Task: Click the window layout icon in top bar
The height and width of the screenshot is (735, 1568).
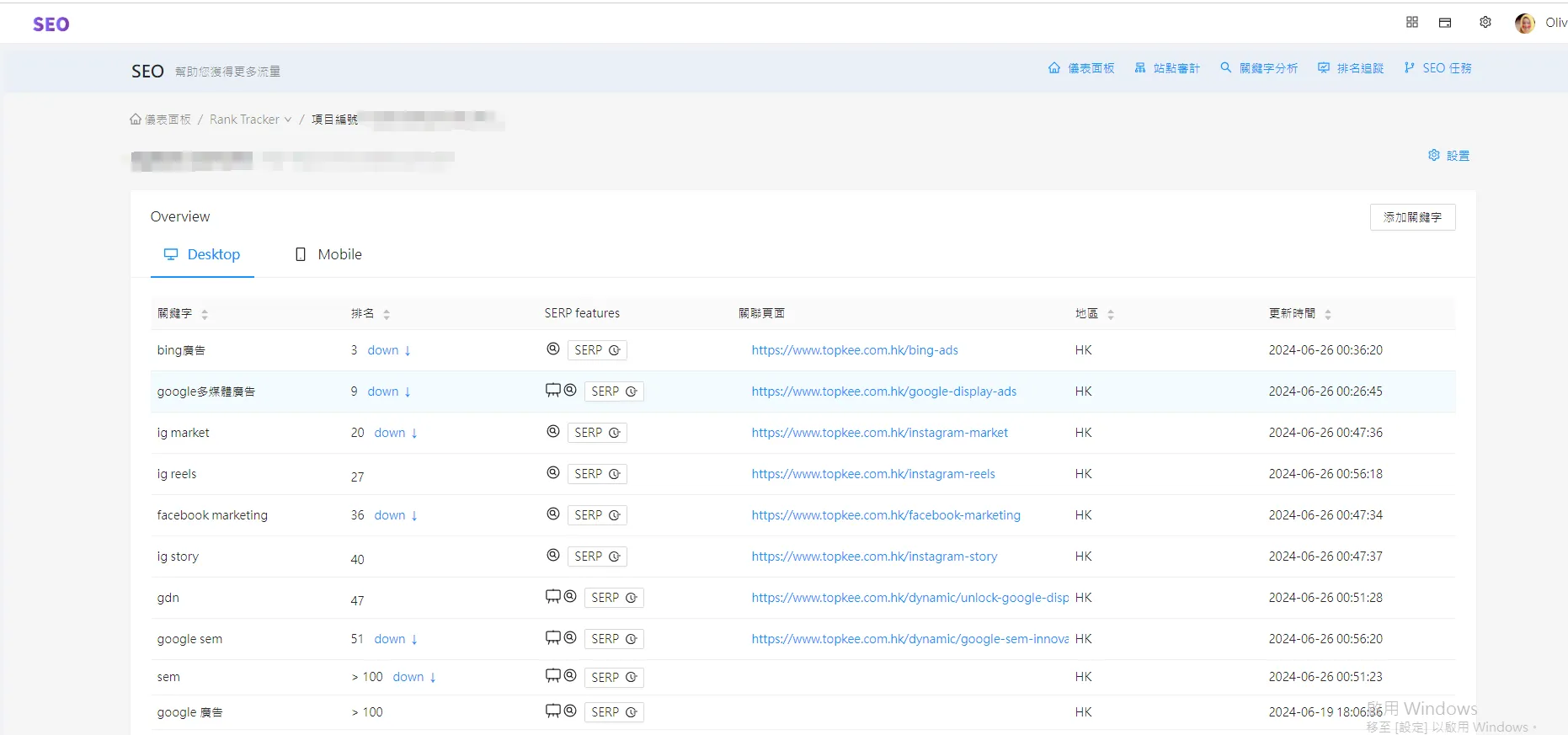Action: pyautogui.click(x=1445, y=23)
